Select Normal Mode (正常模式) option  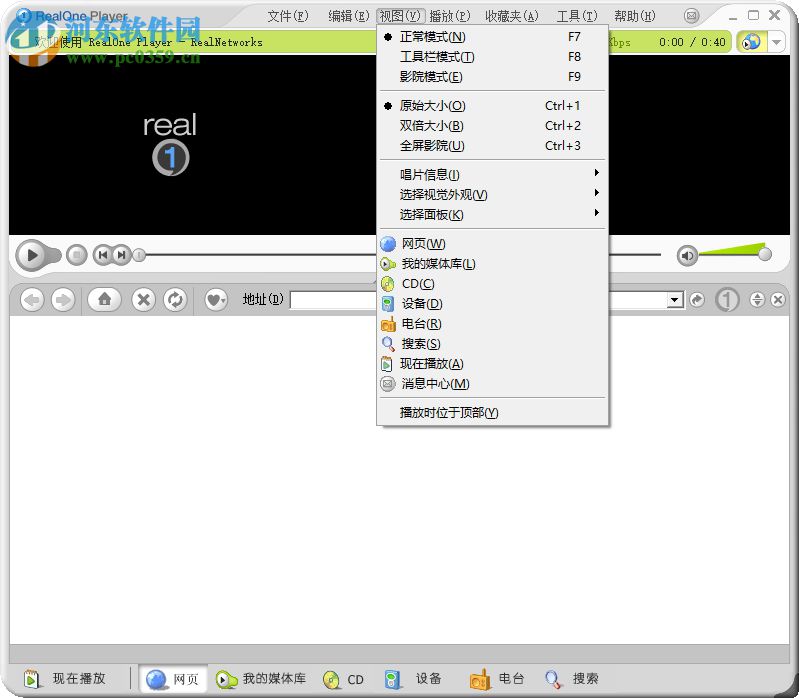493,37
